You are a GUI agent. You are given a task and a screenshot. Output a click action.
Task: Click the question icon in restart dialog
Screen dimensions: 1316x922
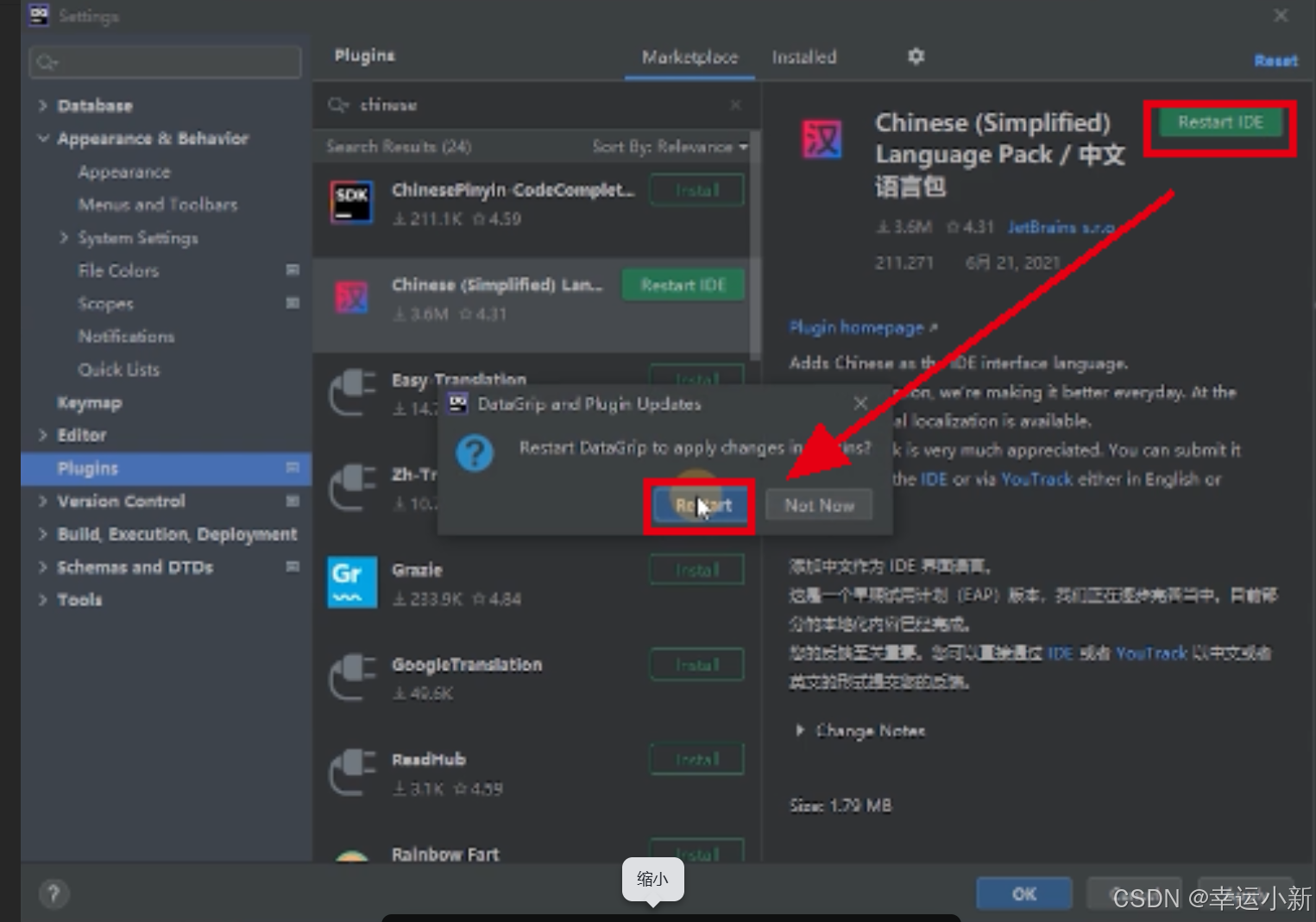[474, 453]
